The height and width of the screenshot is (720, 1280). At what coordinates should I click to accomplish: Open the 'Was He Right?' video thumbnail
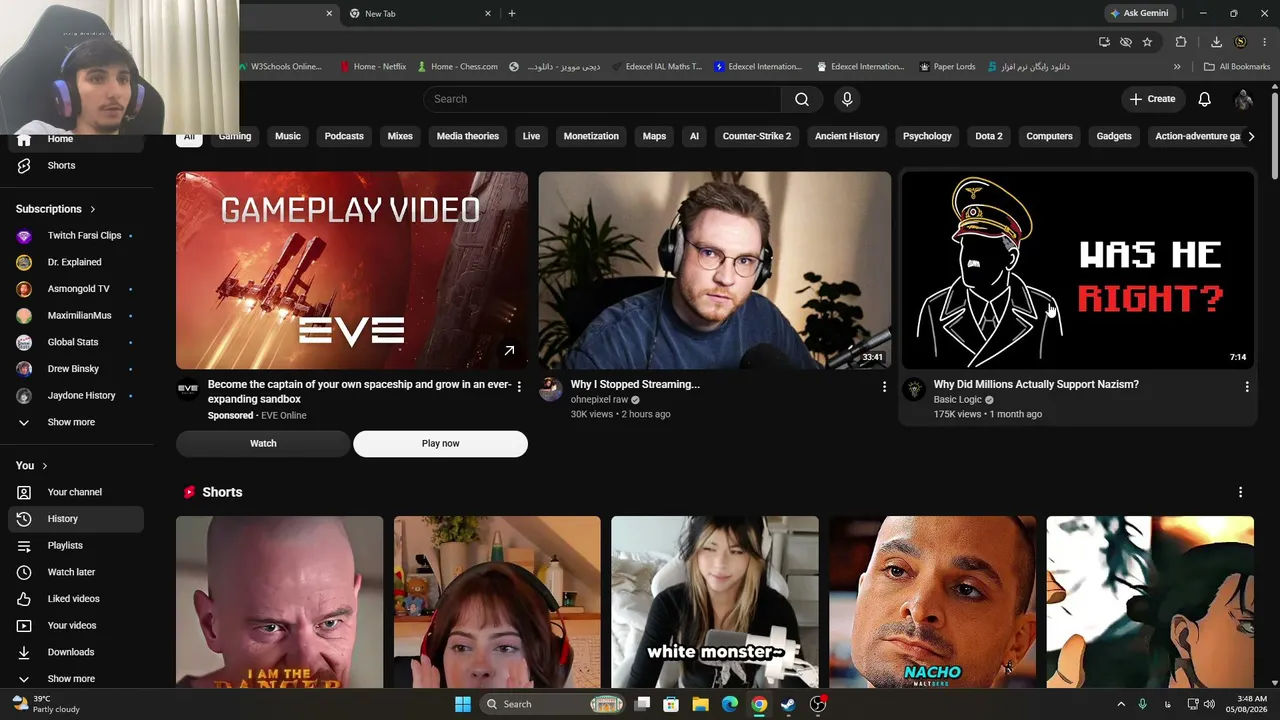pyautogui.click(x=1078, y=270)
